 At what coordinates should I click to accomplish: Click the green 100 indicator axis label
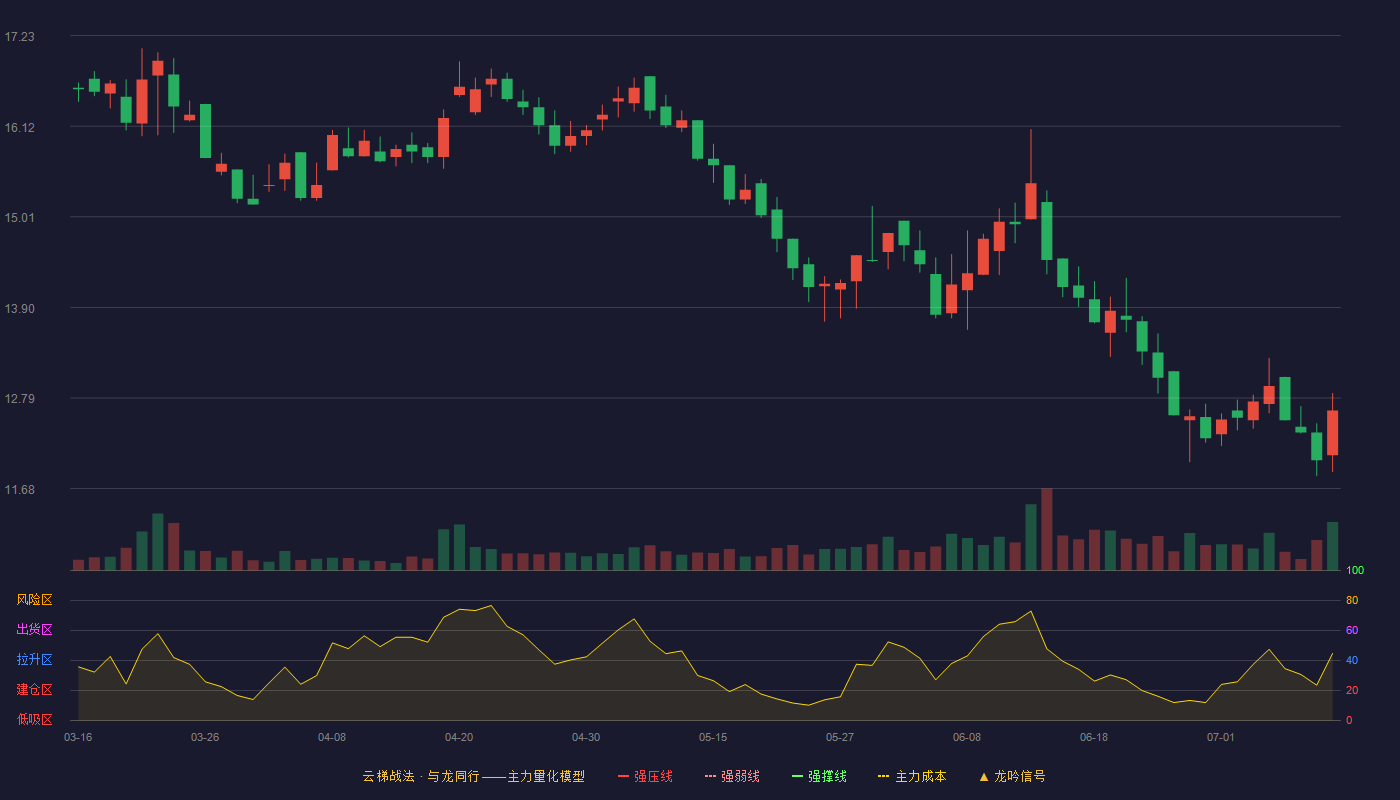(1355, 571)
